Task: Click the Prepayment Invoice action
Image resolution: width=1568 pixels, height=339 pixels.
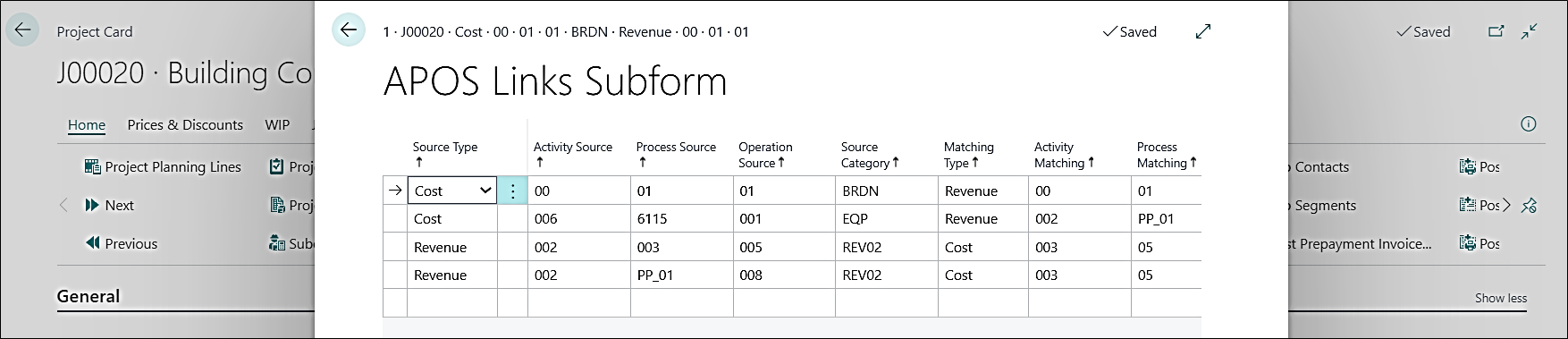Action: point(1361,243)
